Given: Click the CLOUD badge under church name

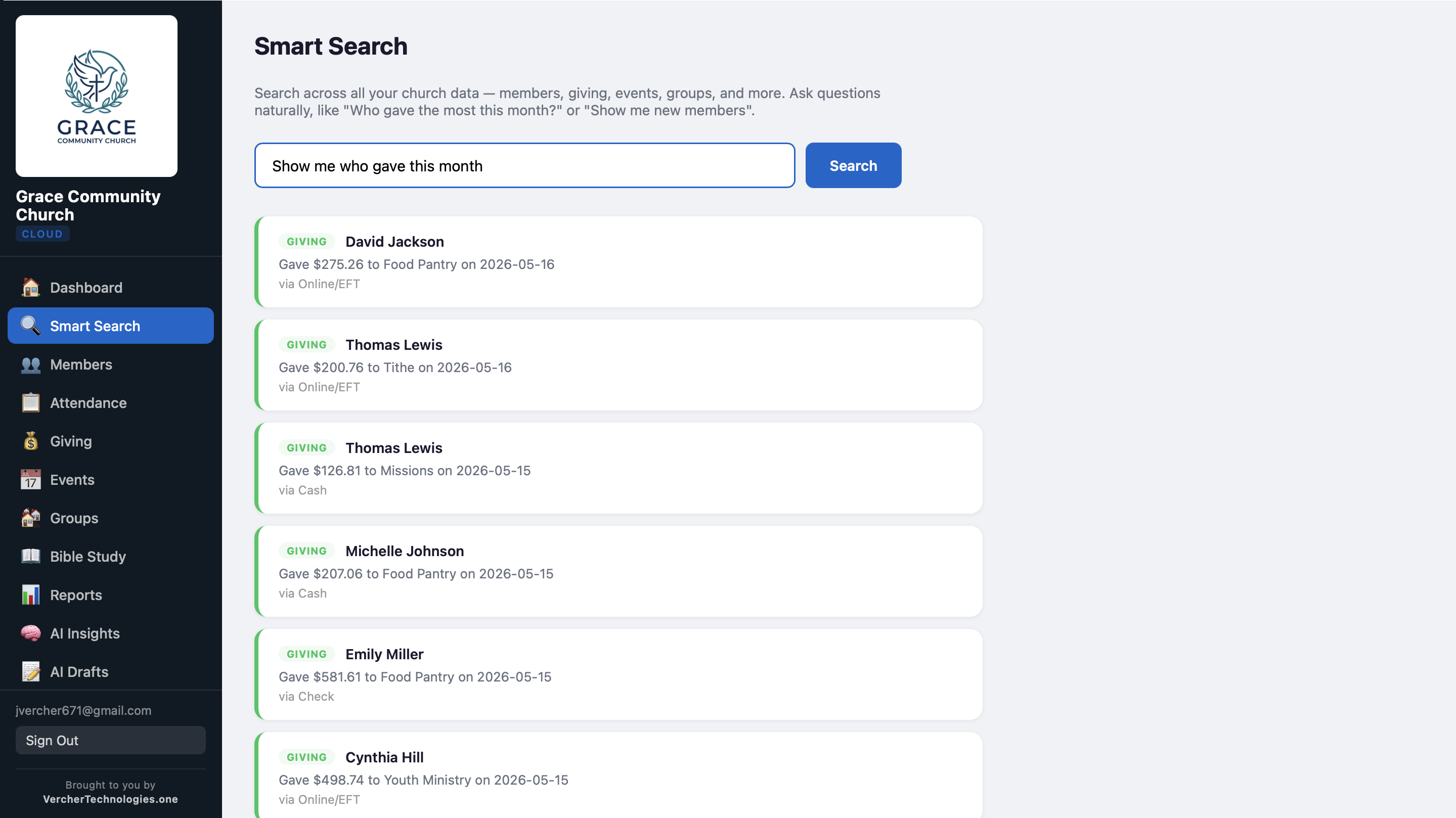Looking at the screenshot, I should pos(42,233).
